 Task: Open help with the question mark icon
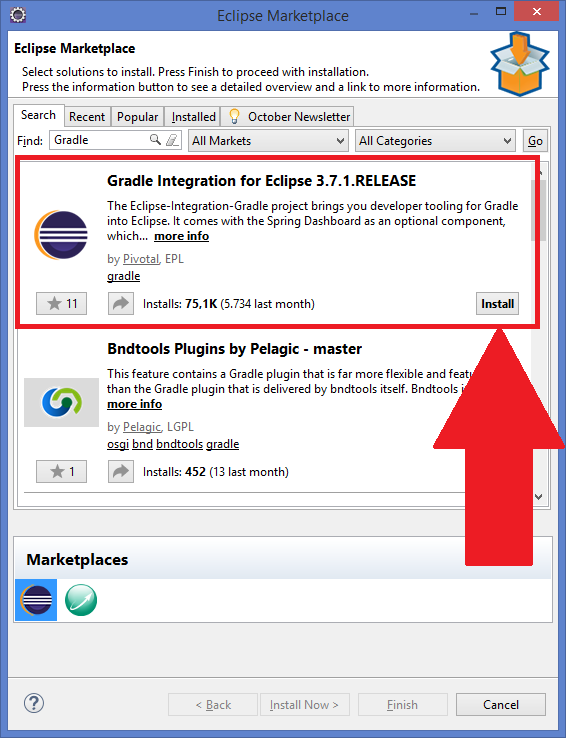(34, 704)
